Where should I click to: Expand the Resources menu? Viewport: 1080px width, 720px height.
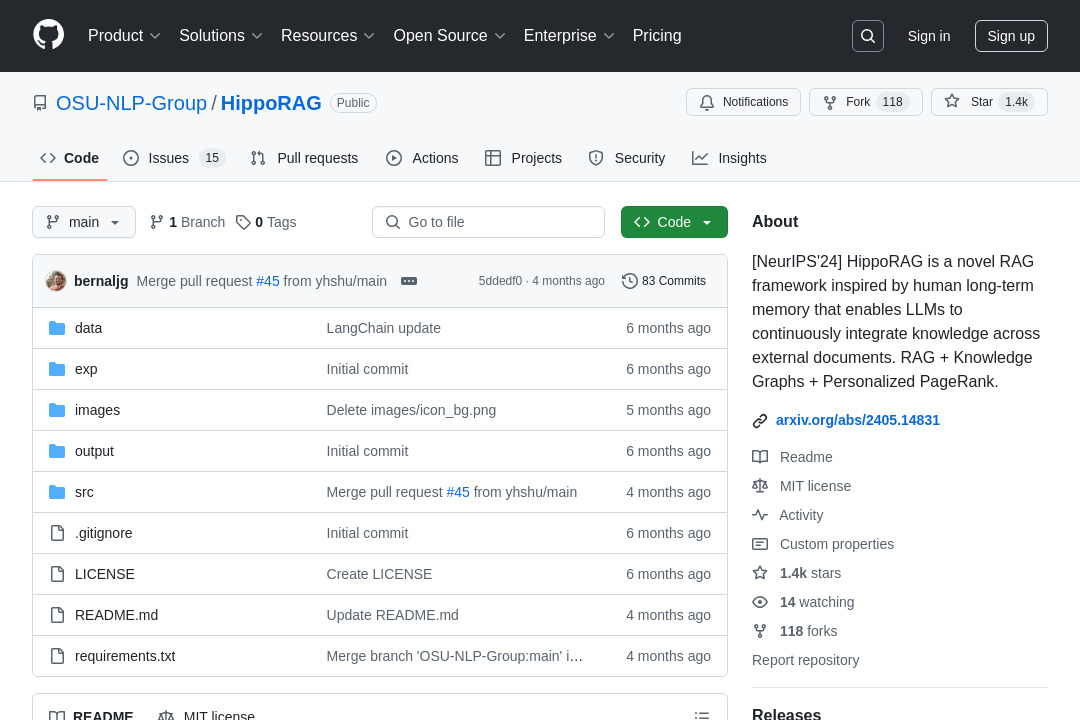coord(327,36)
